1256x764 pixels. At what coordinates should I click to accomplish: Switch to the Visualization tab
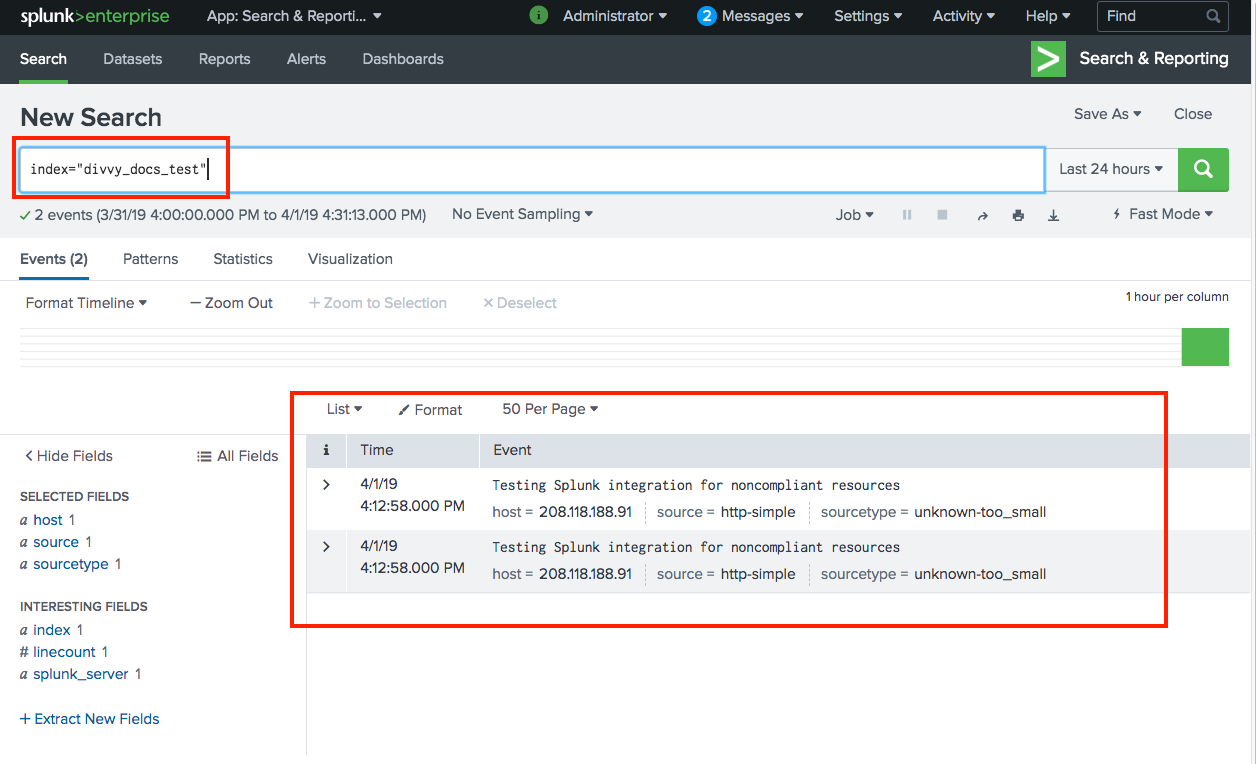[x=350, y=259]
